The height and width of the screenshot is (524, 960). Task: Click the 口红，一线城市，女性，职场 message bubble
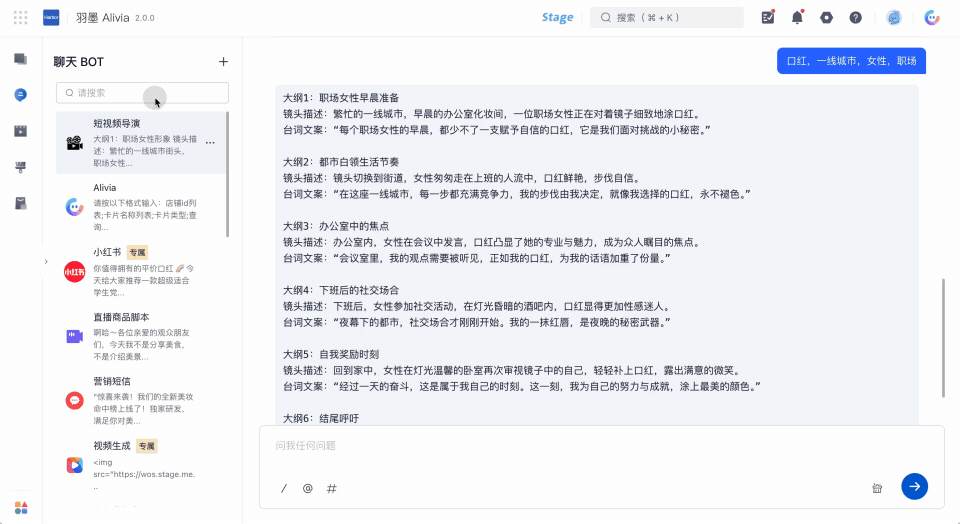click(851, 61)
